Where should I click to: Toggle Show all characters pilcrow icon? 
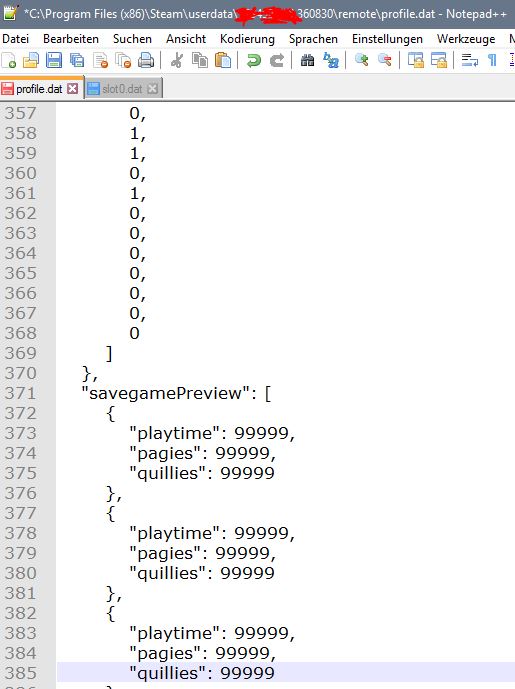493,60
